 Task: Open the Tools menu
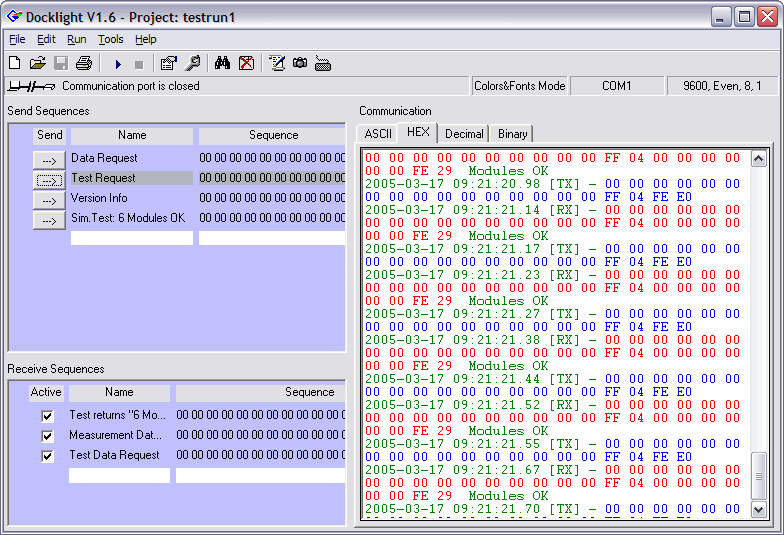(110, 39)
